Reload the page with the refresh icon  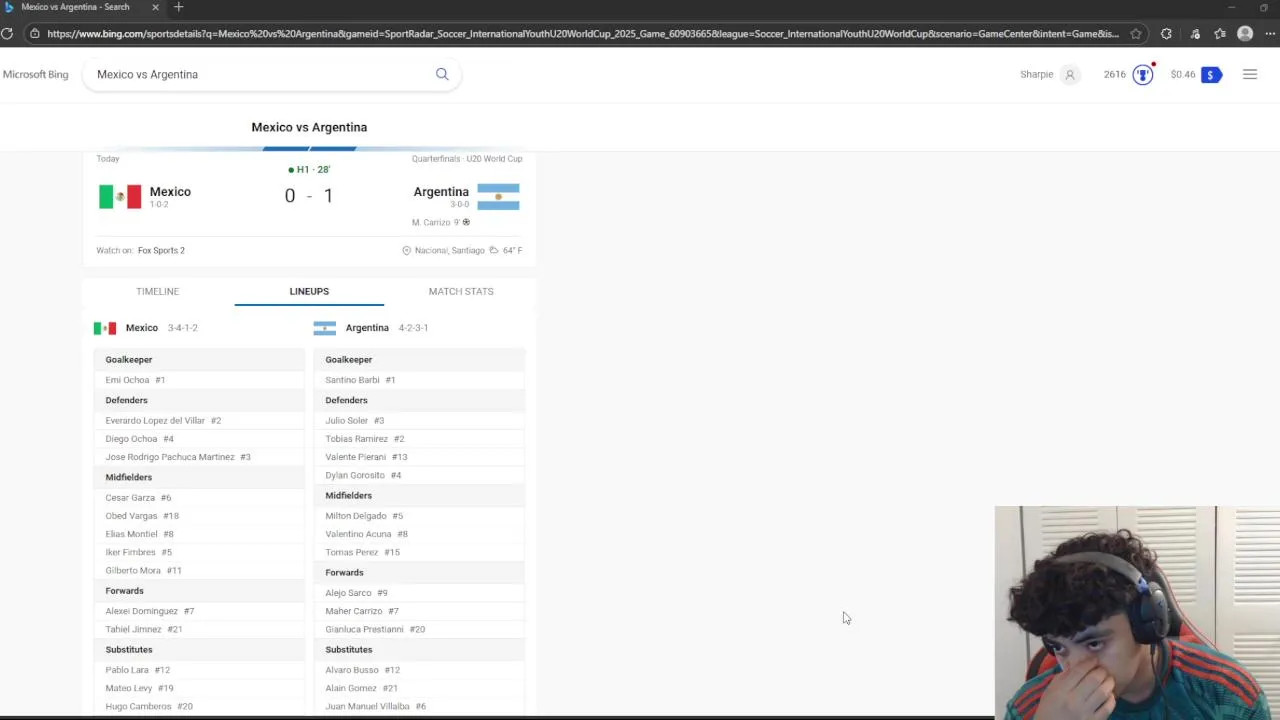[7, 34]
